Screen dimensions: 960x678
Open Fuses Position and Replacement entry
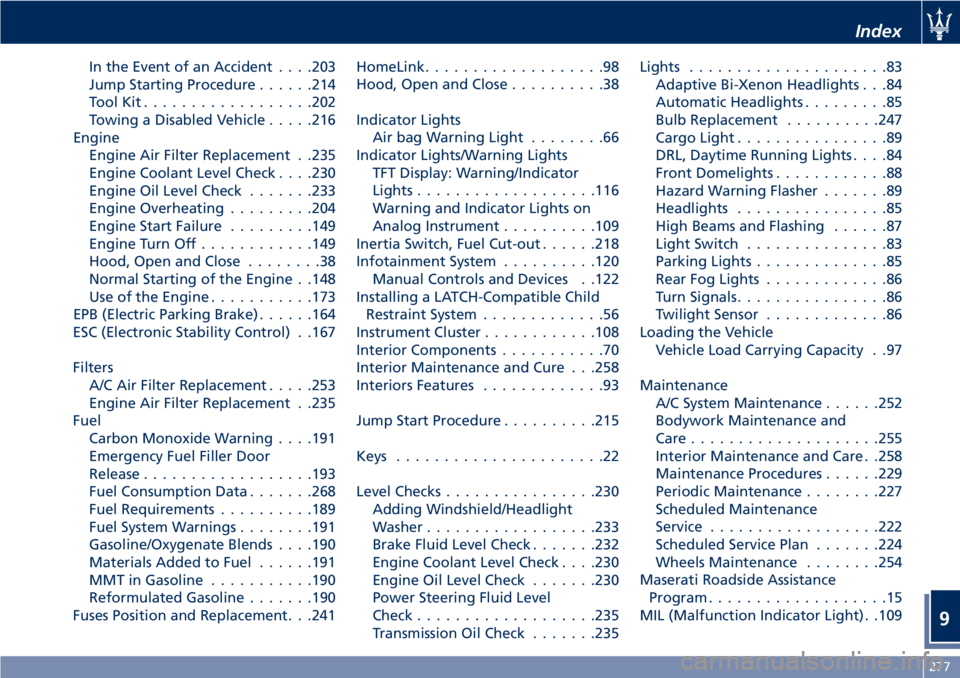point(204,615)
